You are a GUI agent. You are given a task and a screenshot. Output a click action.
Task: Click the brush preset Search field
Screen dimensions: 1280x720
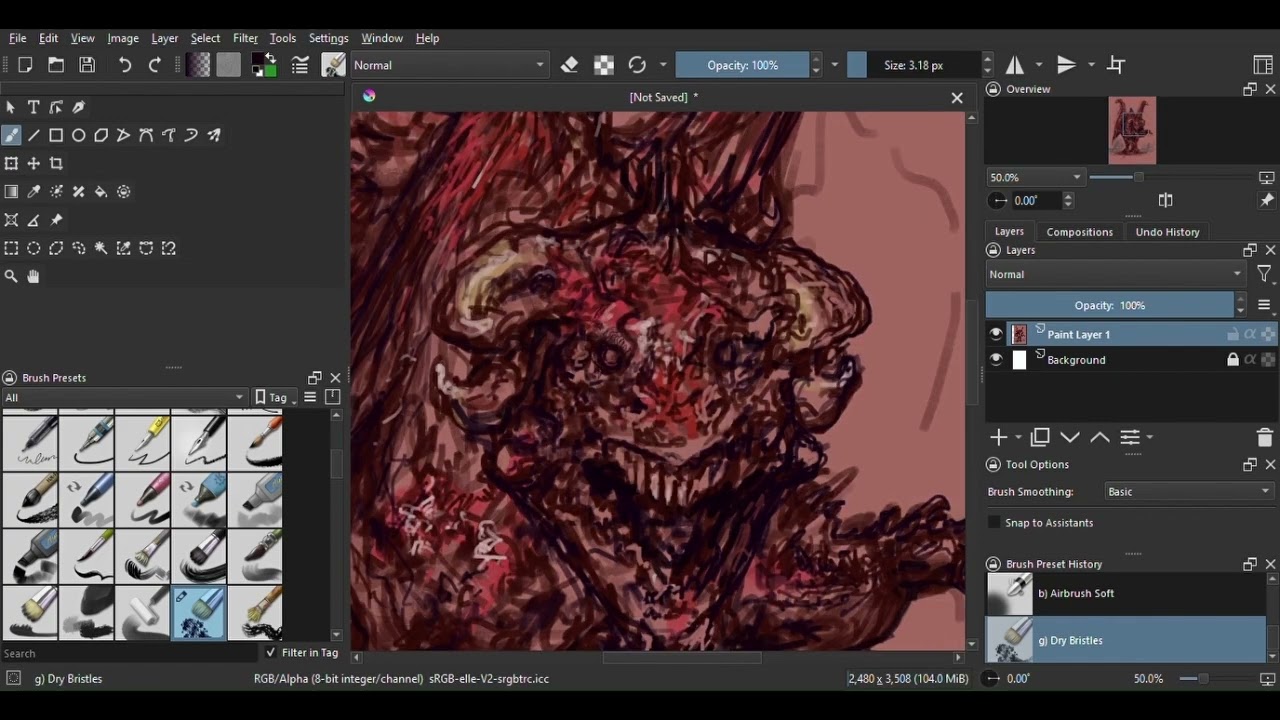129,653
